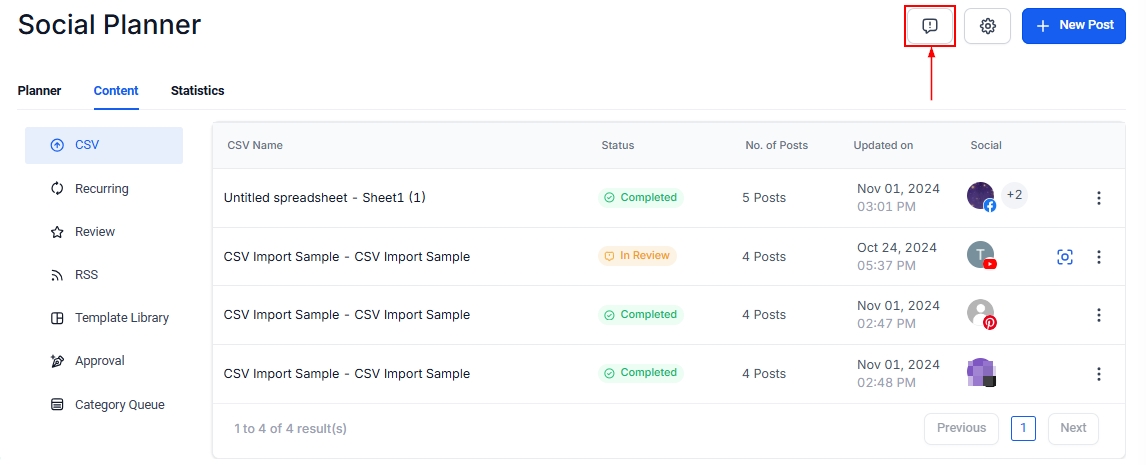Click the +2 additional social accounts badge
Viewport: 1146px width, 465px height.
click(x=1014, y=195)
